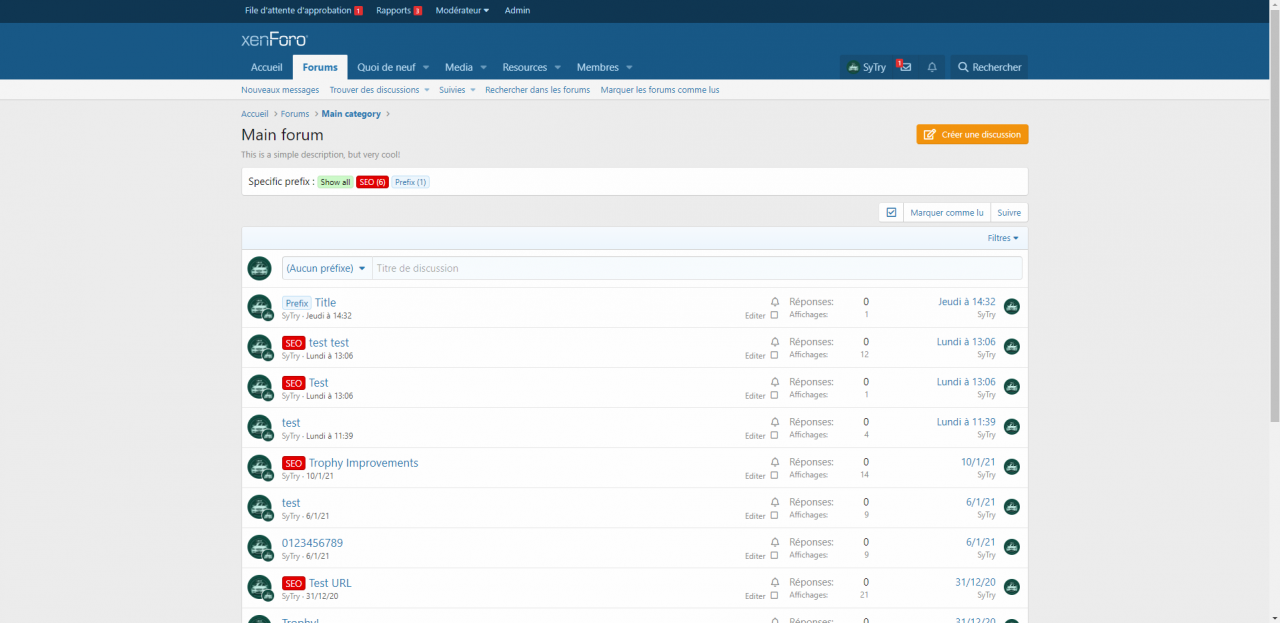The height and width of the screenshot is (623, 1280).
Task: Open the '(Aucun préfixe)' prefix selector
Action: [x=326, y=268]
